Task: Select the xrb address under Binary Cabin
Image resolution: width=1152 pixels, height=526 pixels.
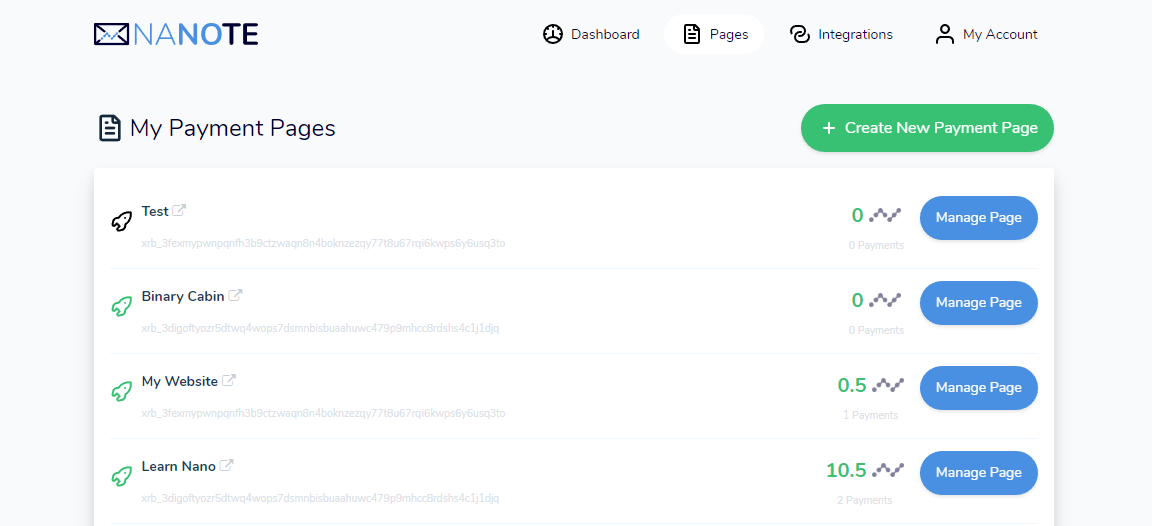Action: point(320,328)
